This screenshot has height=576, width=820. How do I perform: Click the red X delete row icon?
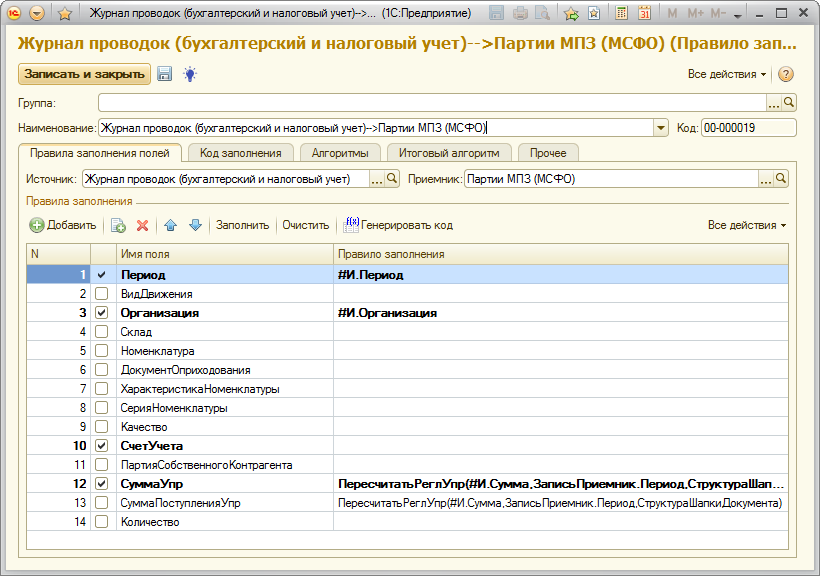click(x=142, y=226)
